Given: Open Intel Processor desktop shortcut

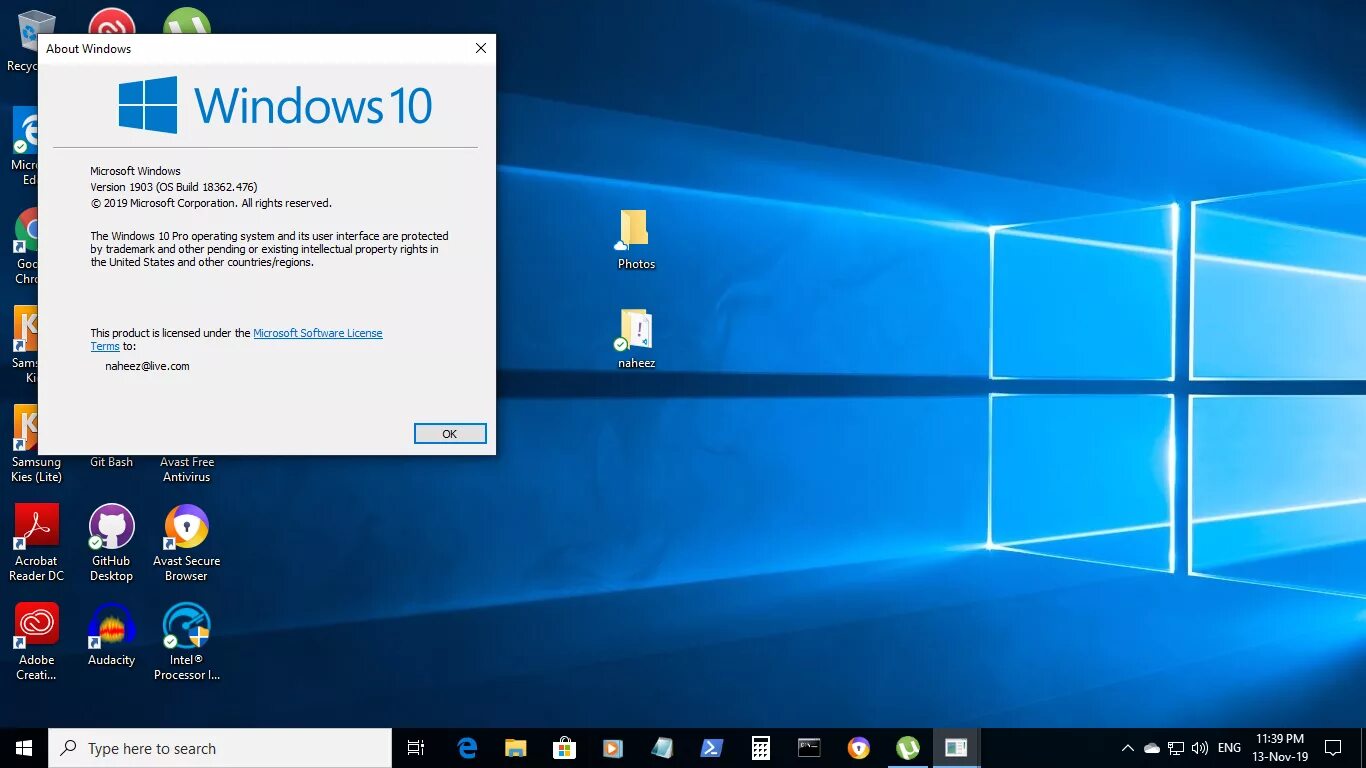Looking at the screenshot, I should click(186, 642).
